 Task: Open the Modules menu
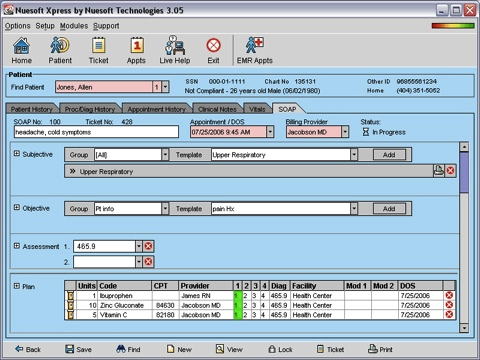pos(74,26)
